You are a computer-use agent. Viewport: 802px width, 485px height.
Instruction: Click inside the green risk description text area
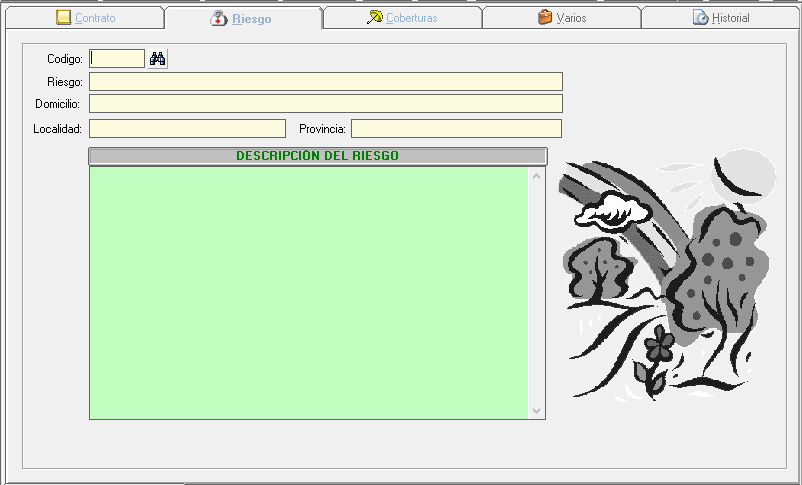[309, 293]
